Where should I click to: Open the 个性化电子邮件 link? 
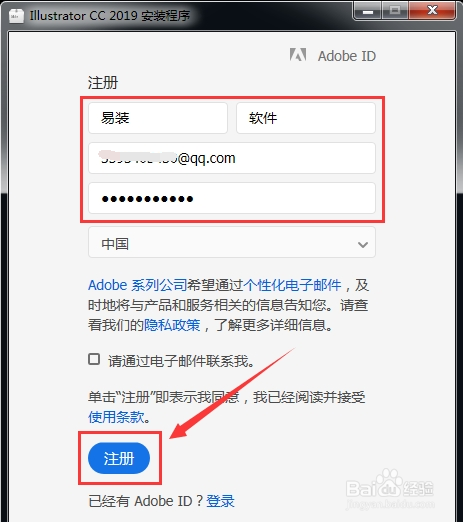coord(292,285)
